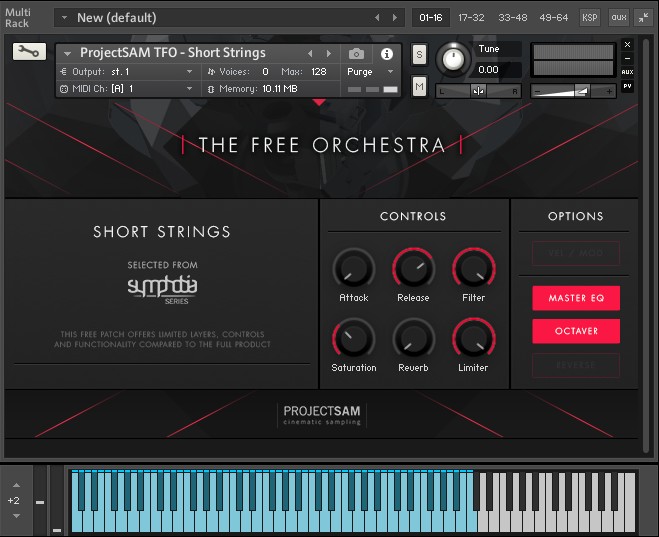Screen dimensions: 659x537
Task: Click the Attack knob
Action: (354, 268)
